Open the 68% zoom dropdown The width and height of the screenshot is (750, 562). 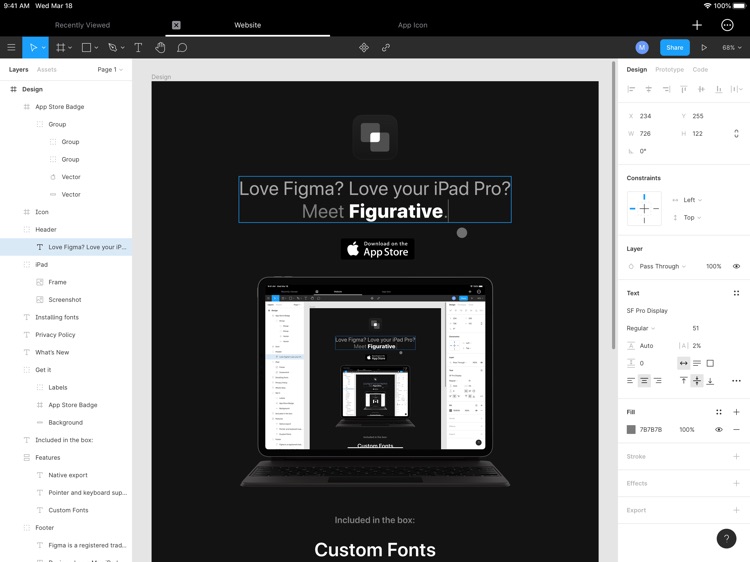pos(732,47)
